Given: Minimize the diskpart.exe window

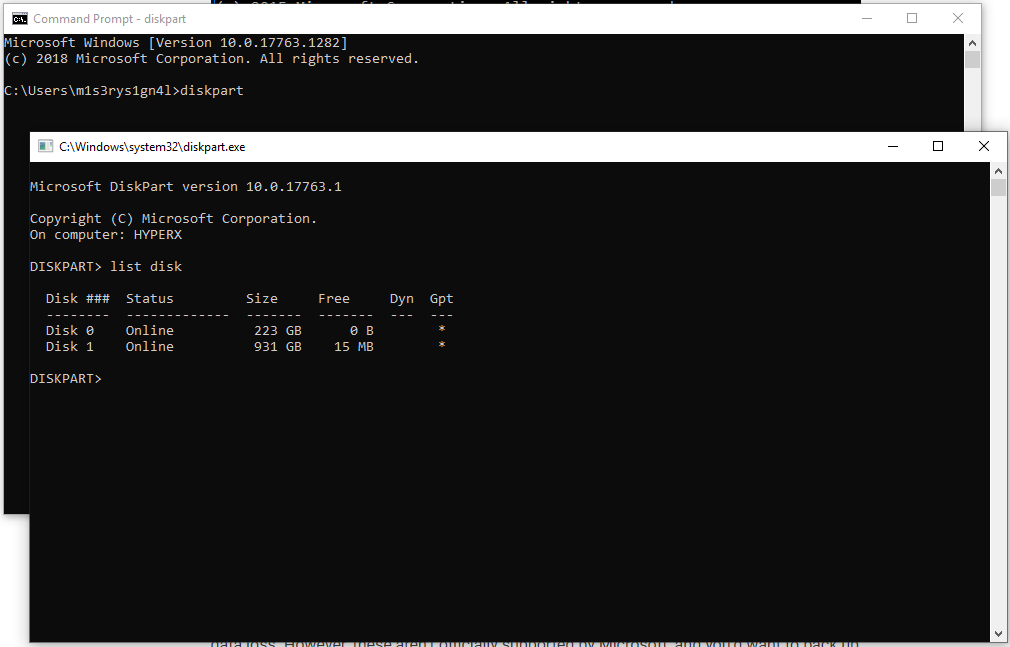Looking at the screenshot, I should pos(891,147).
